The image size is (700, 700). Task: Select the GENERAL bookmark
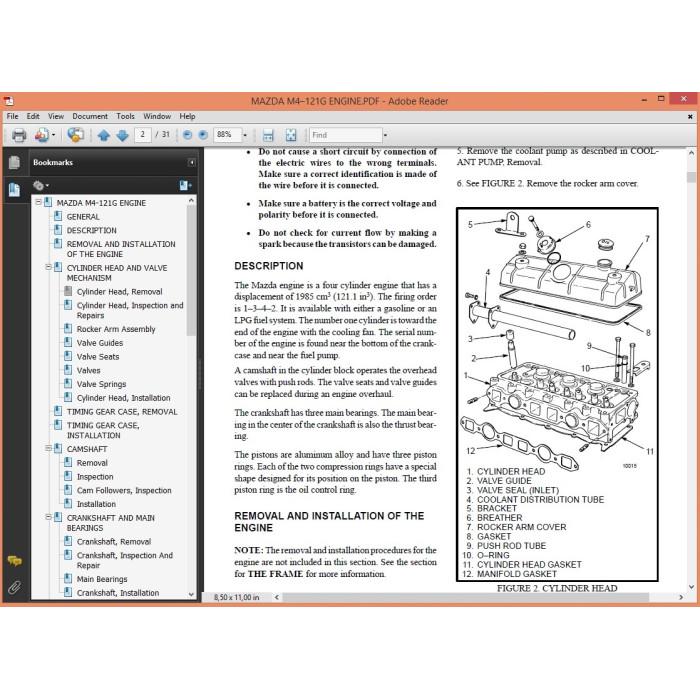pos(83,217)
